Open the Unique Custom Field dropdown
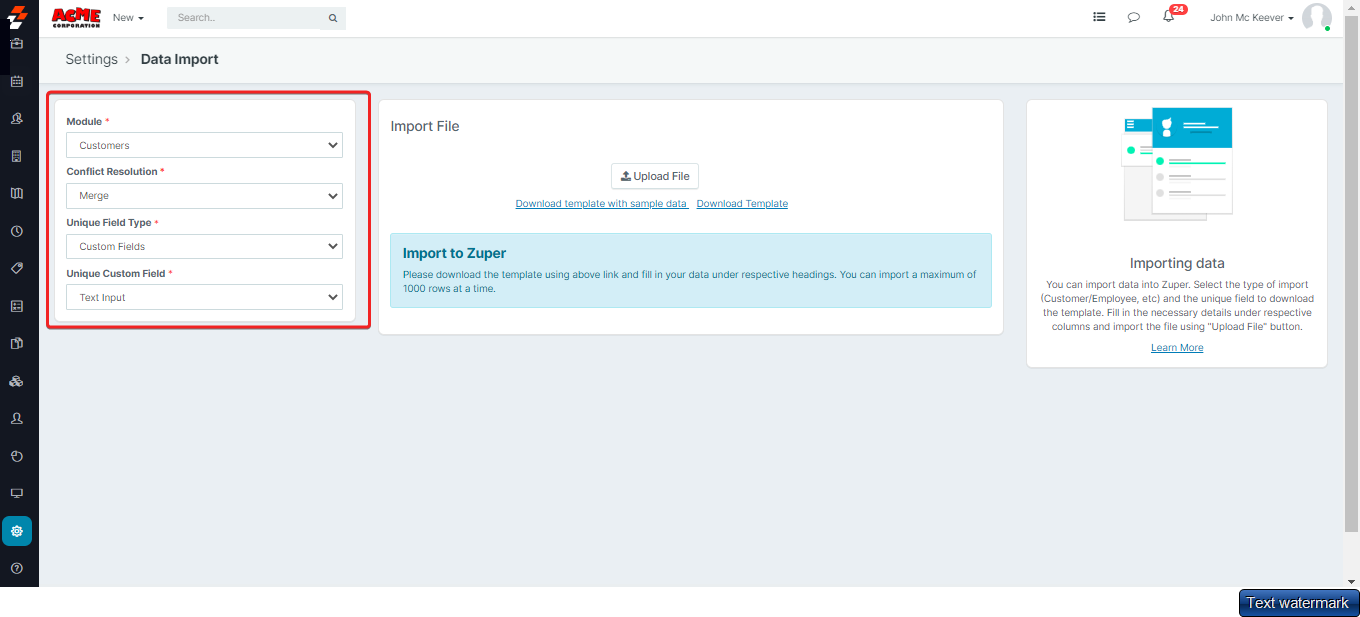This screenshot has width=1360, height=617. coord(204,297)
